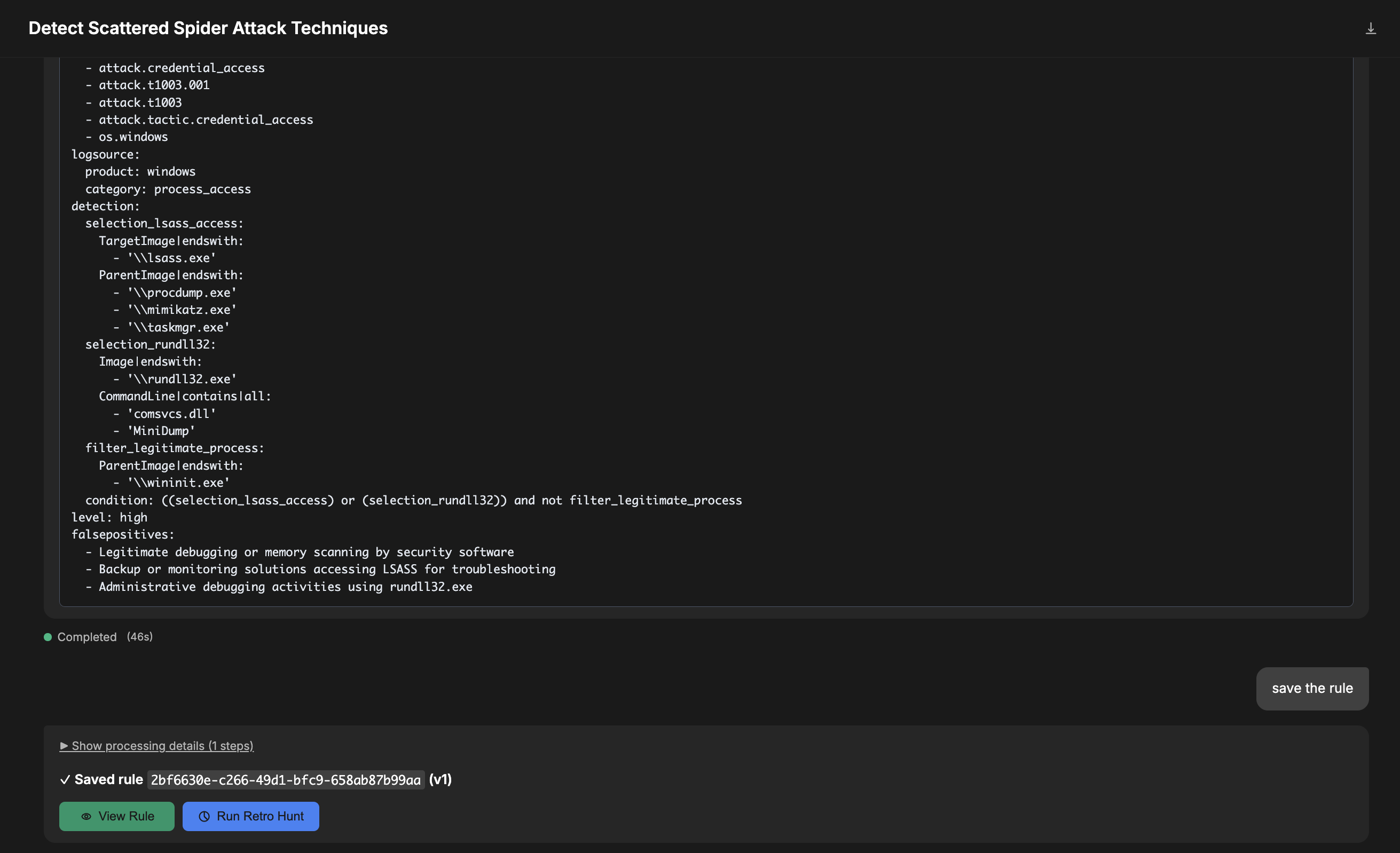Click the checkmark beside Saved rule
The image size is (1400, 853).
65,780
